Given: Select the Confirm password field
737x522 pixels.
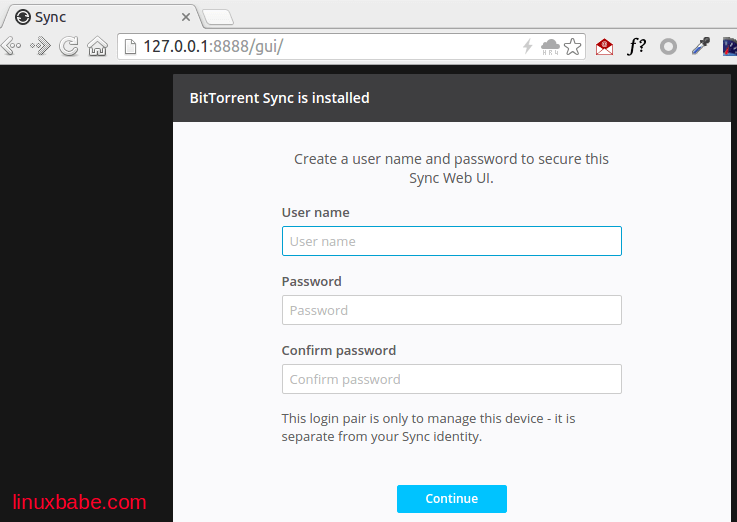Looking at the screenshot, I should point(451,379).
